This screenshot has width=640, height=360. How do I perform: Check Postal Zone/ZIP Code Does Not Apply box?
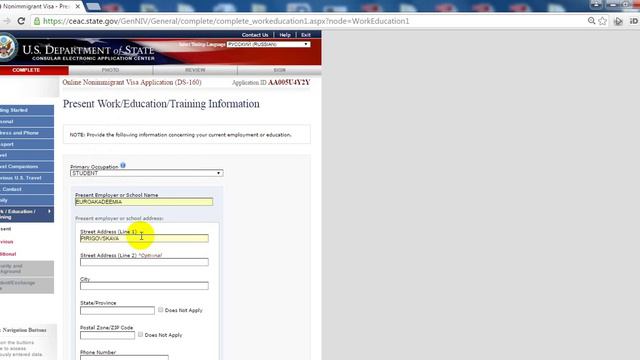[140, 334]
